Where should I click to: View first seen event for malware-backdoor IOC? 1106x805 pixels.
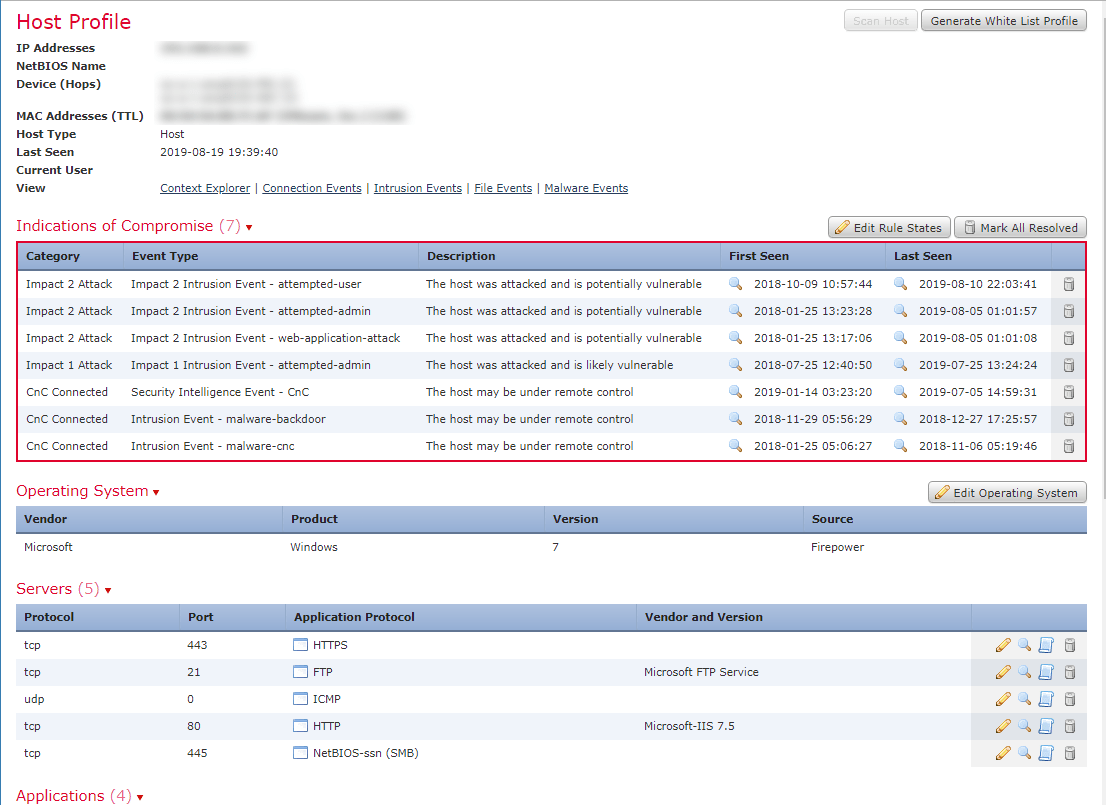(736, 419)
